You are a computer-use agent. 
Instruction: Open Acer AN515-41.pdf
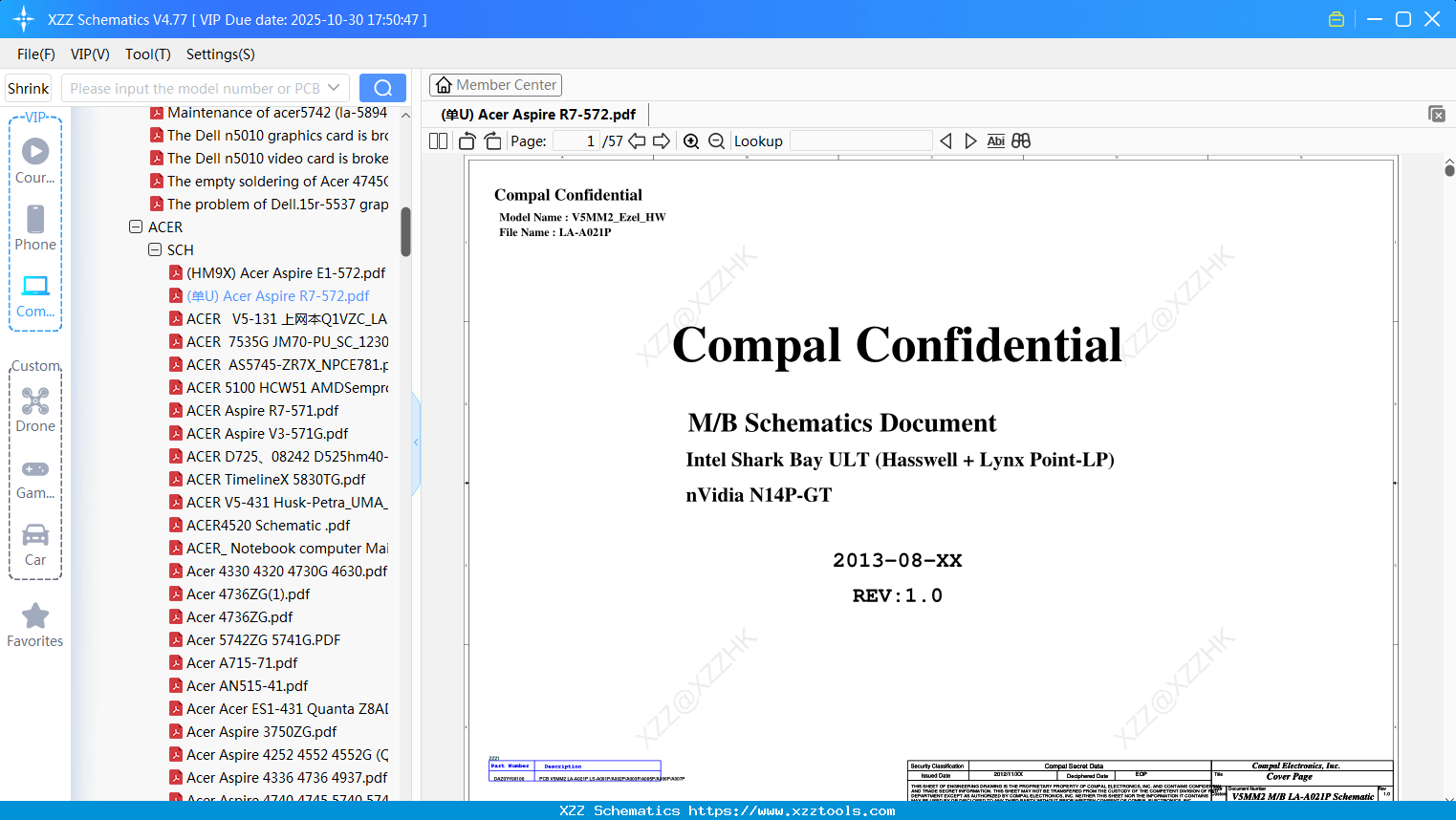pyautogui.click(x=247, y=686)
